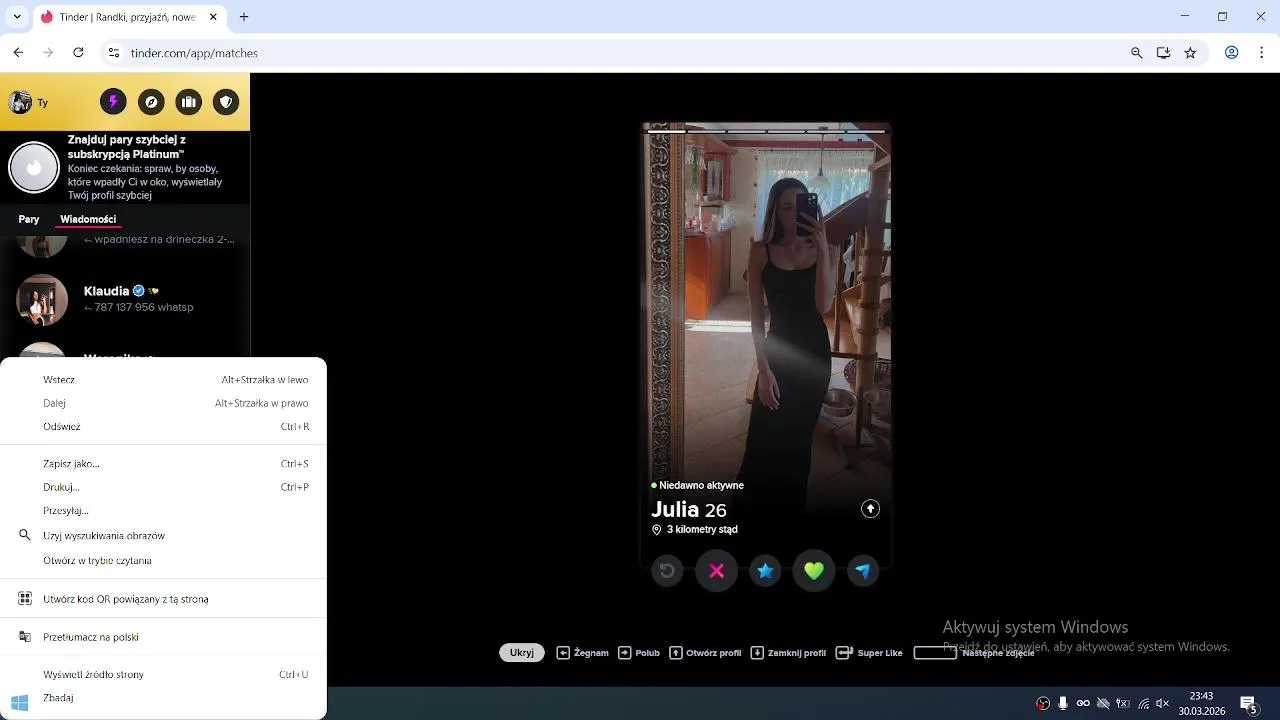Click Klaudia's blue verified badge
Image resolution: width=1280 pixels, height=720 pixels.
coord(139,291)
